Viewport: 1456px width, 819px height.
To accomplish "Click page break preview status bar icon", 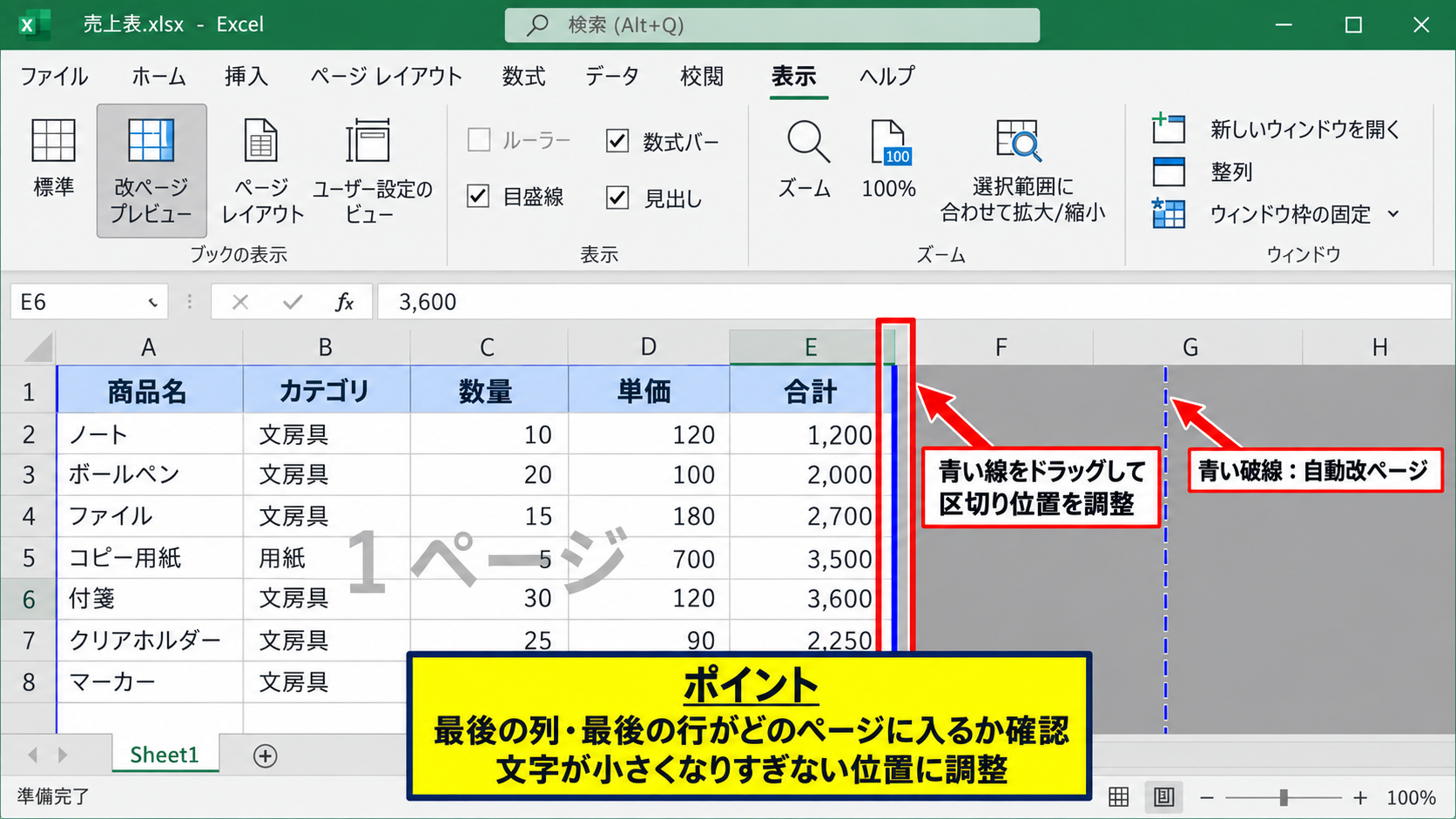I will (x=1163, y=796).
